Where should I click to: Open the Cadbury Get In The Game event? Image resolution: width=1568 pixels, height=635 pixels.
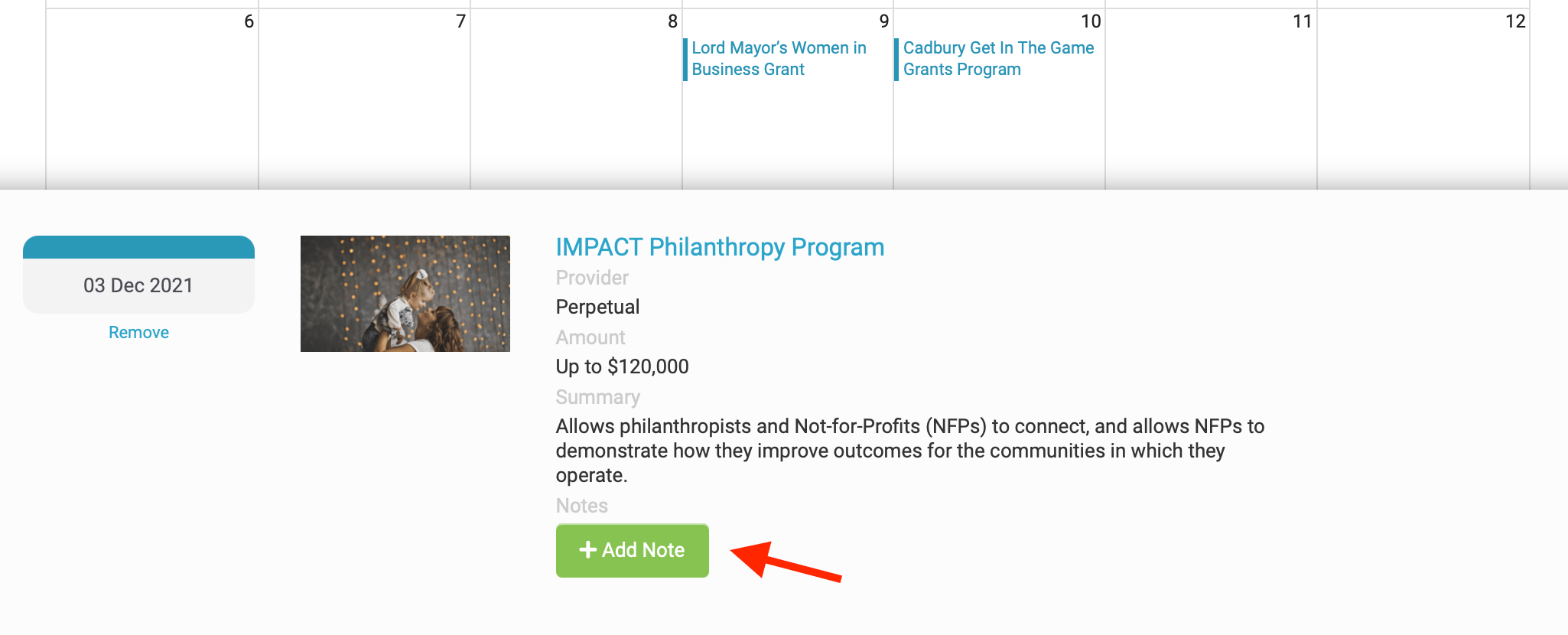point(998,59)
